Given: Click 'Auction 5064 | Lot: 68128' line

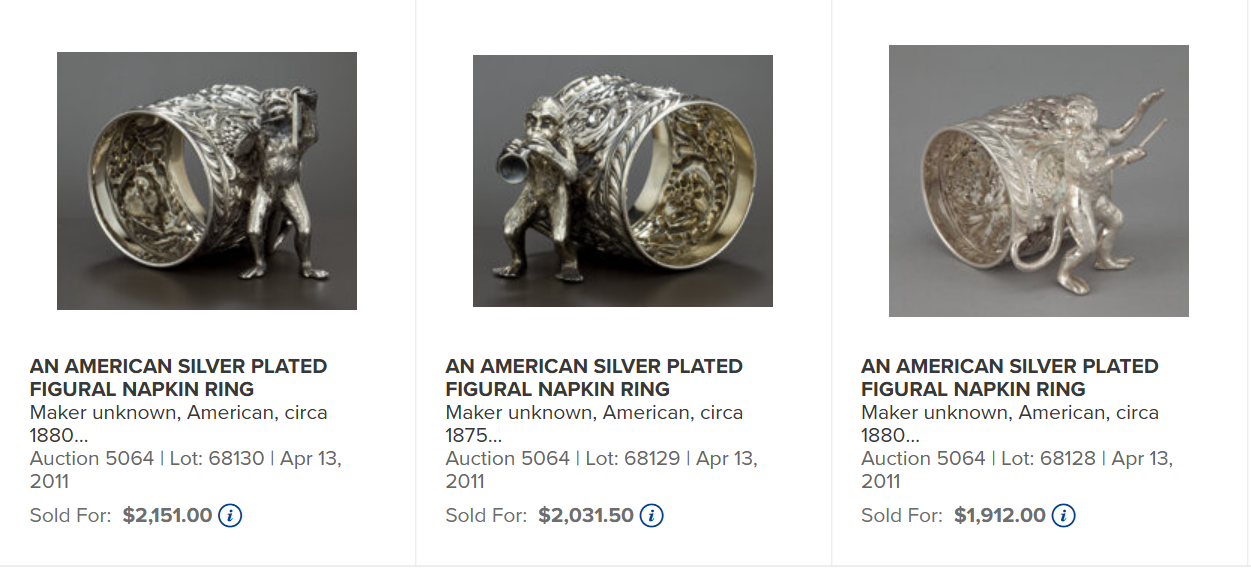Looking at the screenshot, I should [x=980, y=459].
